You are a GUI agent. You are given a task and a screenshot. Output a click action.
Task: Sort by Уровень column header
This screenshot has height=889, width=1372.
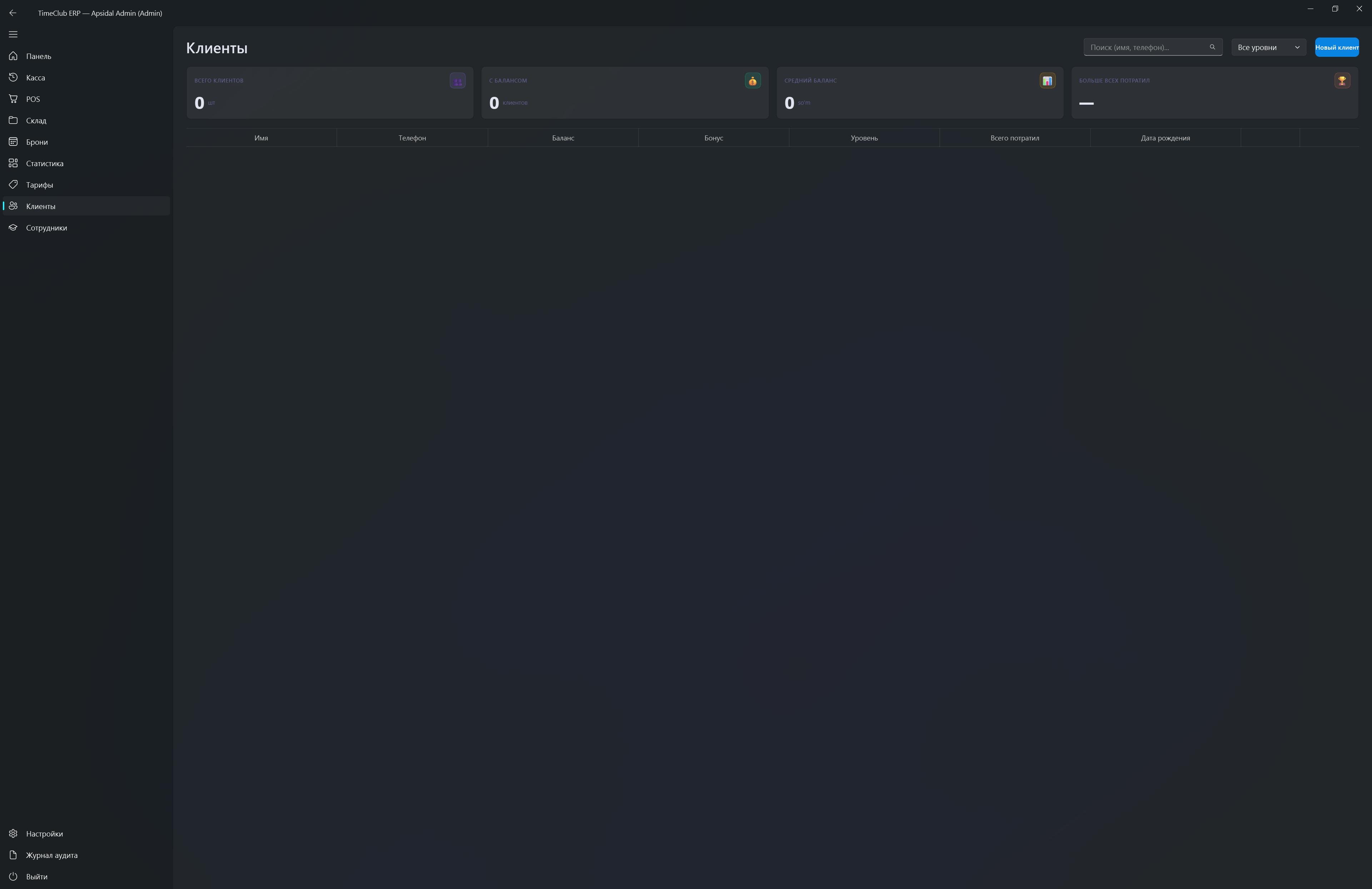(x=864, y=138)
